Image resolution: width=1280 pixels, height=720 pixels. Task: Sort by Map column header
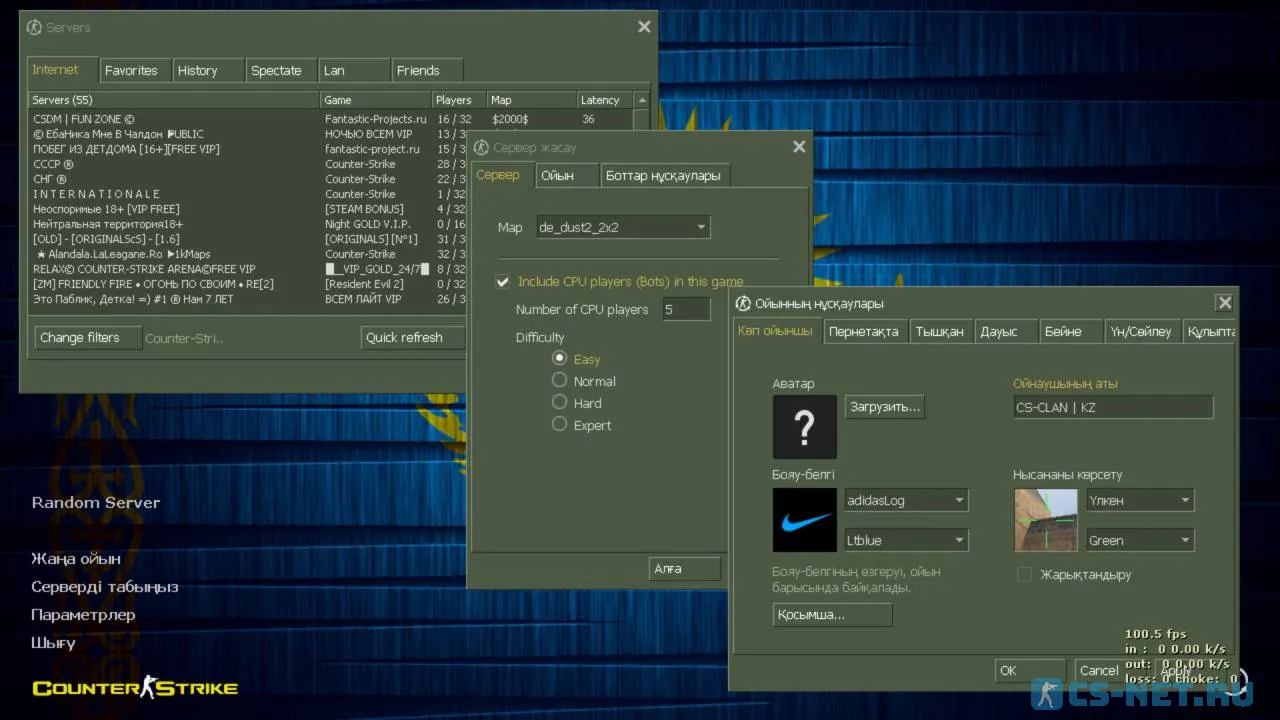tap(531, 100)
